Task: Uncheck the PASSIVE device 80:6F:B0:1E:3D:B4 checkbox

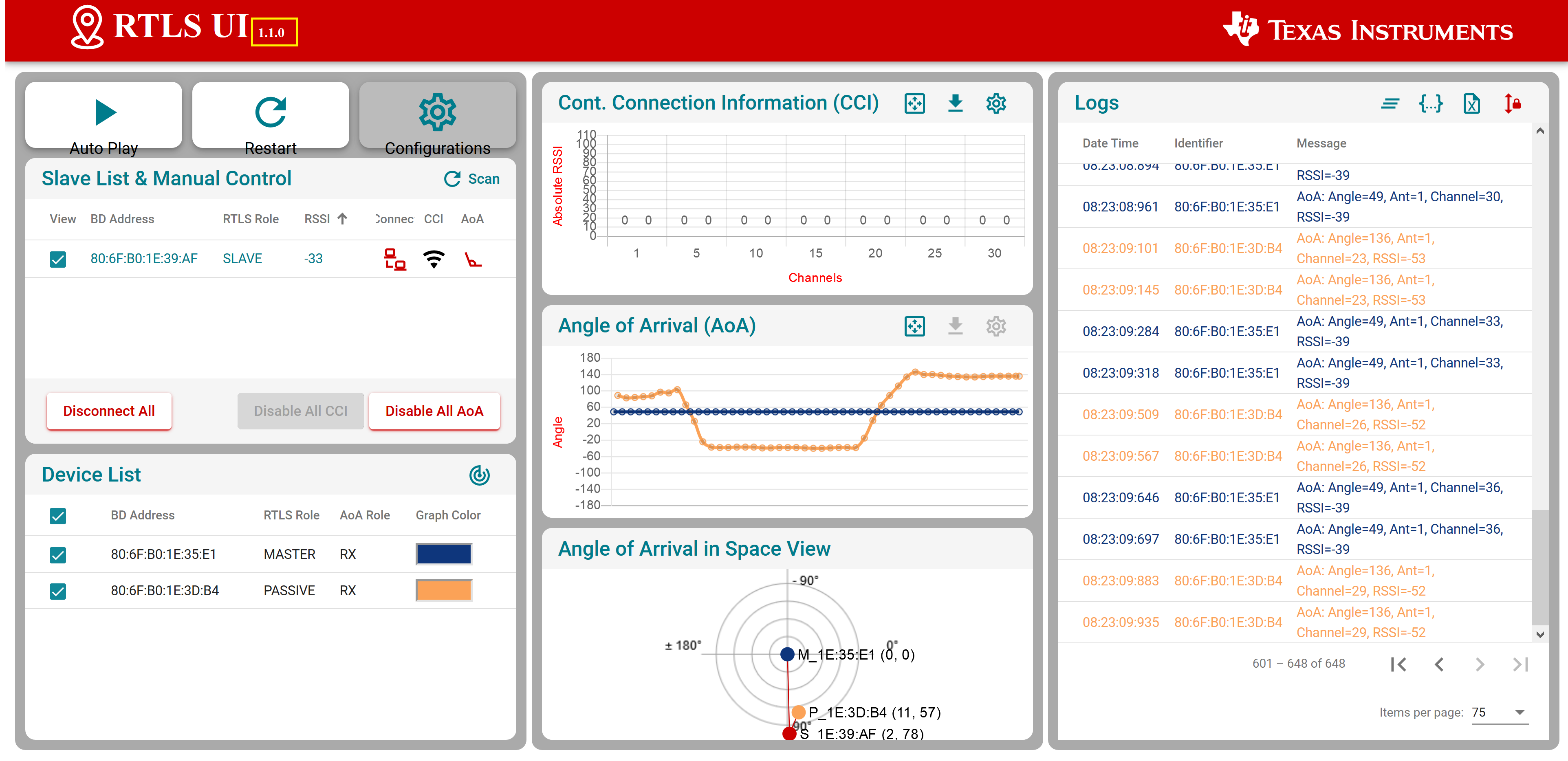Action: click(58, 591)
